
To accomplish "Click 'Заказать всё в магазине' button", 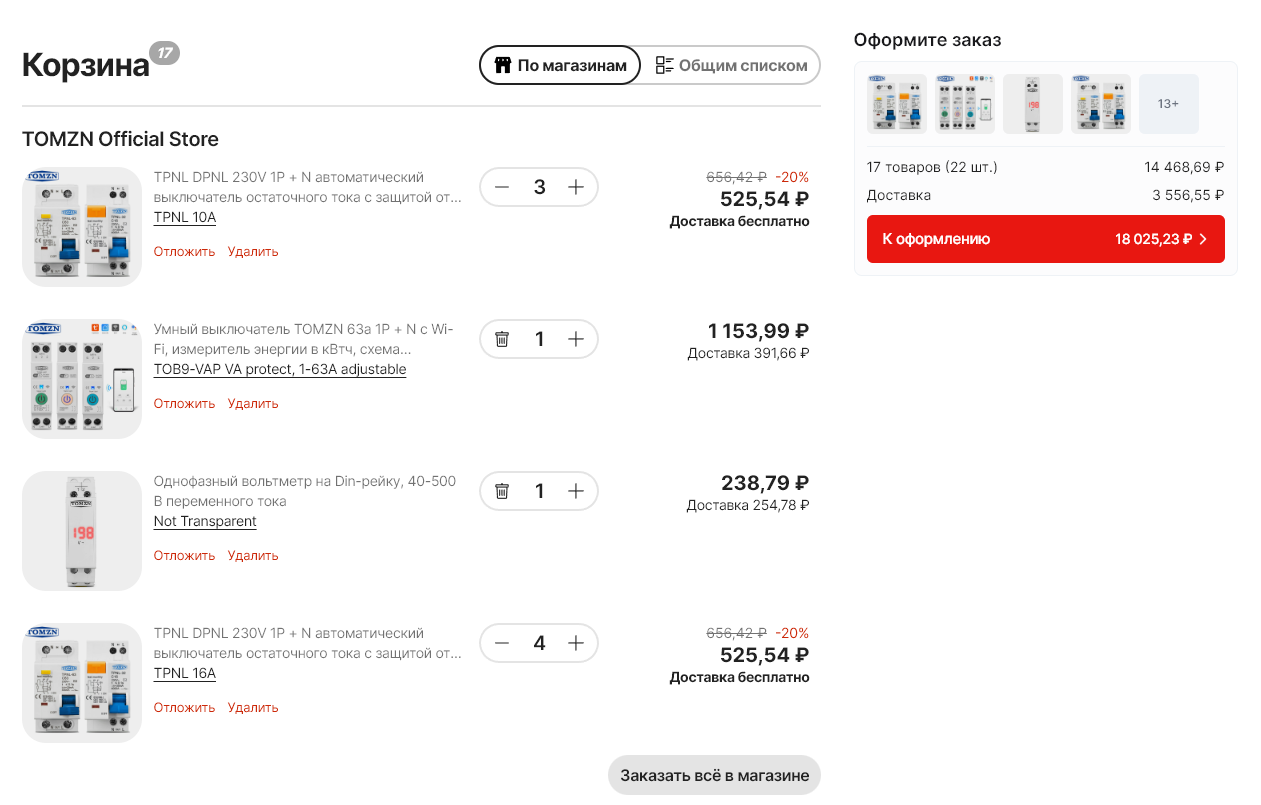I will click(x=714, y=775).
